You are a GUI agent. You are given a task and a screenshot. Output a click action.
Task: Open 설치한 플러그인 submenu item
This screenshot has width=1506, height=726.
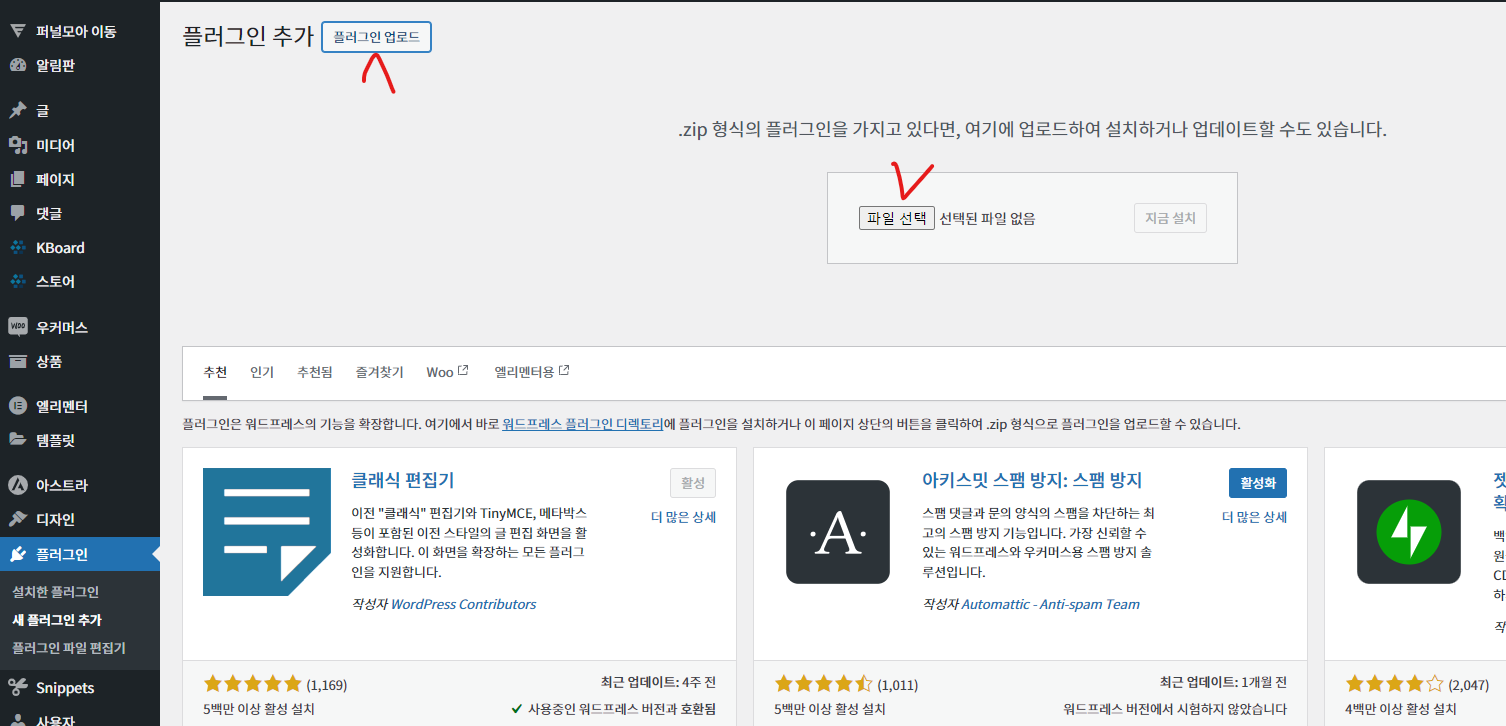click(x=55, y=592)
